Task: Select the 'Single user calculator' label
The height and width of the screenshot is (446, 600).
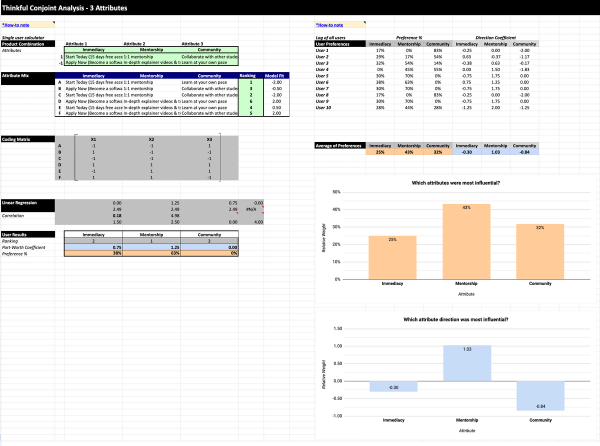Action: 23,37
